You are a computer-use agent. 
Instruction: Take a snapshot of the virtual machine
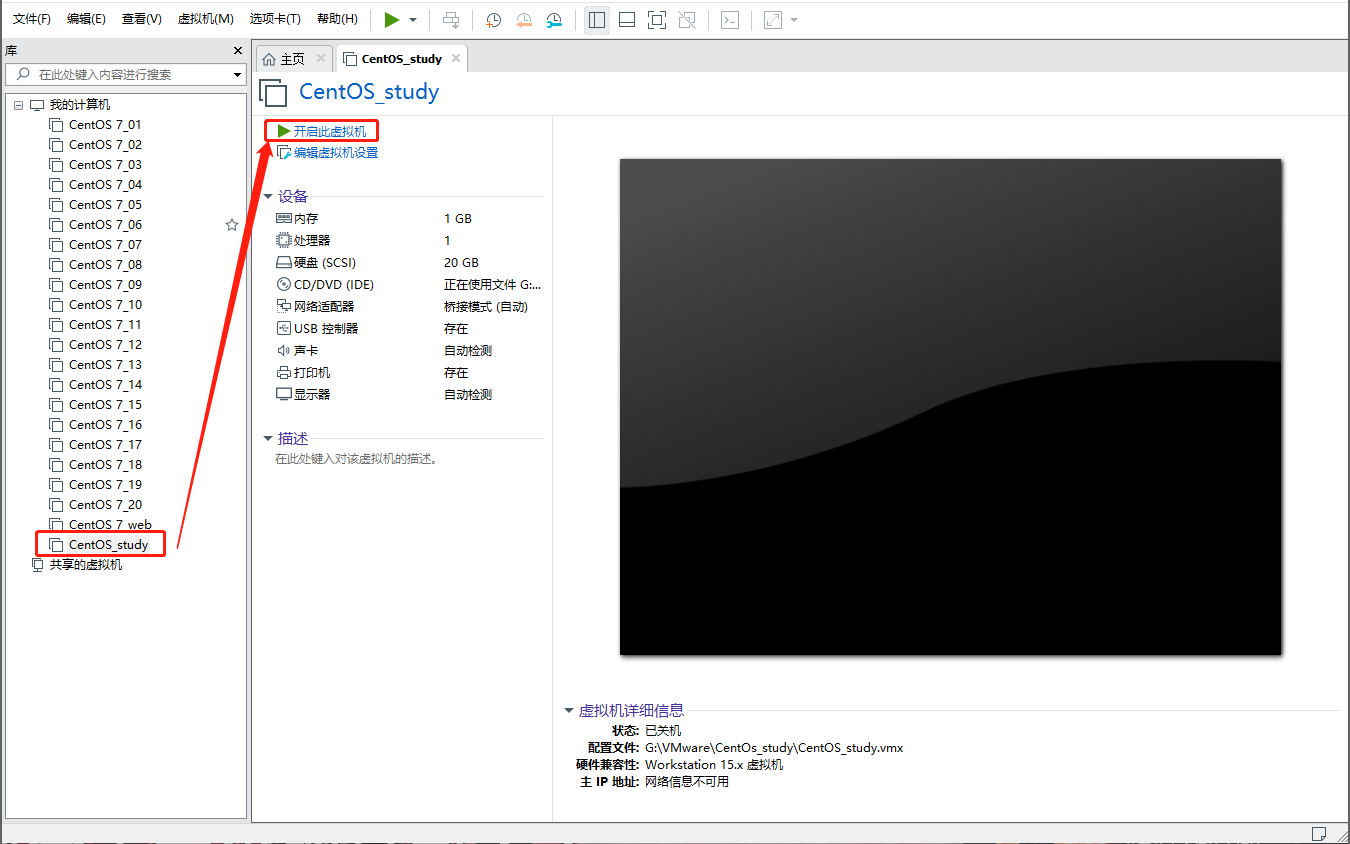pos(493,19)
